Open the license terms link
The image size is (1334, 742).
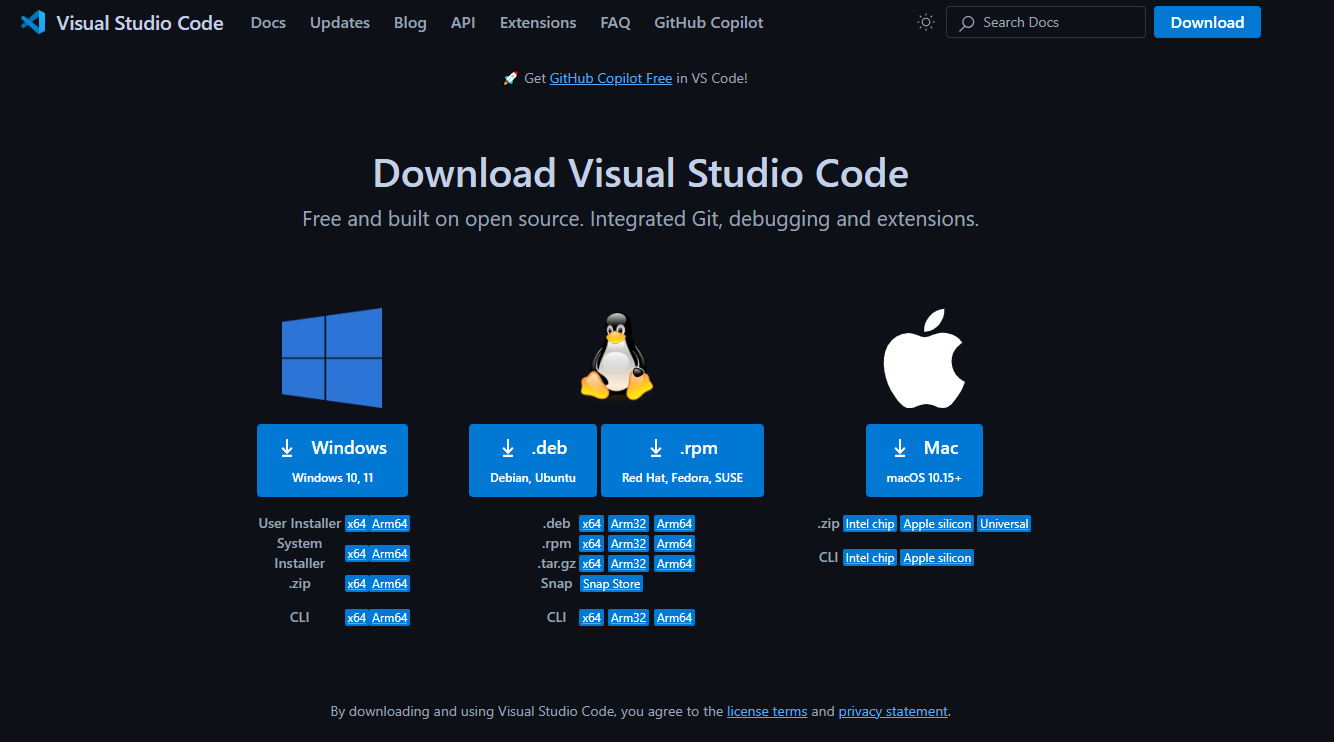click(x=767, y=712)
